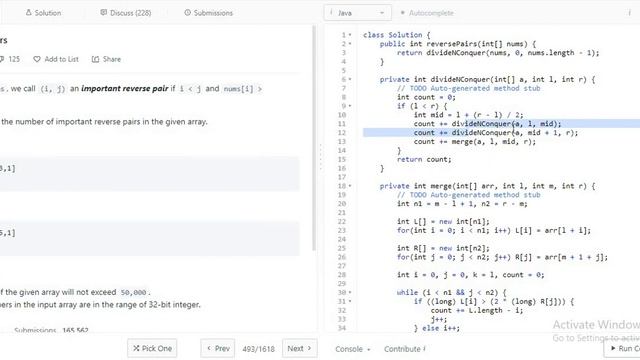Image resolution: width=640 pixels, height=360 pixels.
Task: Click the Submissions count 165,562
Action: (x=75, y=330)
